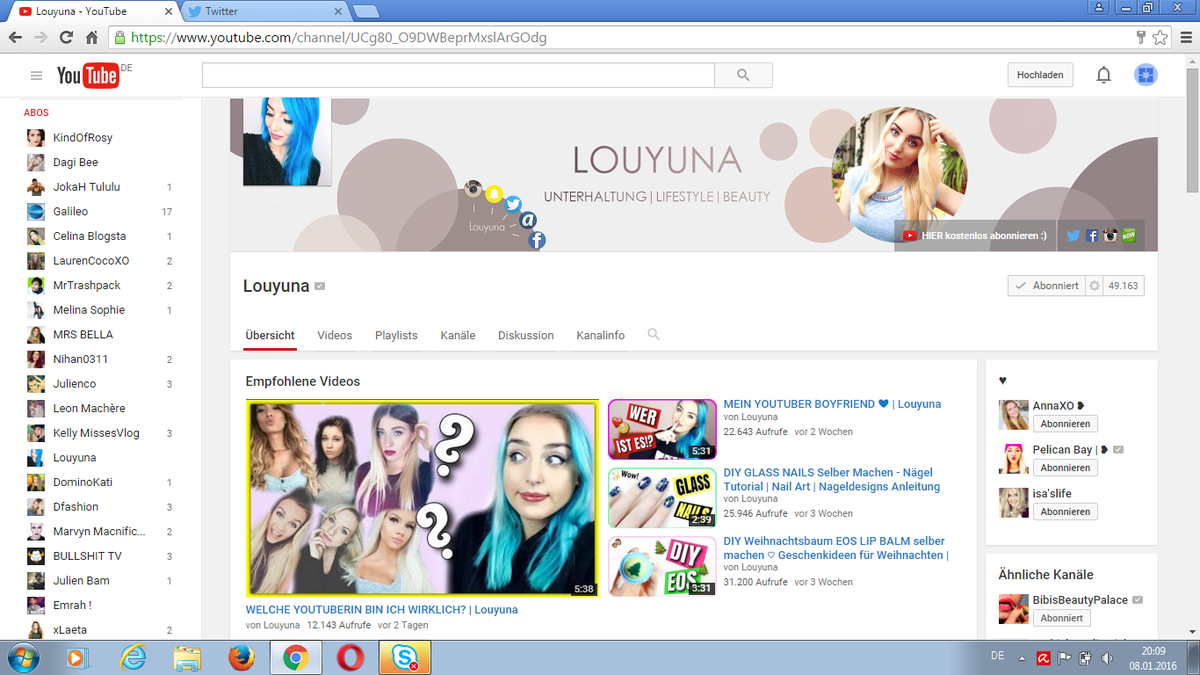Open Opera from the taskbar
This screenshot has width=1200, height=675.
click(349, 657)
